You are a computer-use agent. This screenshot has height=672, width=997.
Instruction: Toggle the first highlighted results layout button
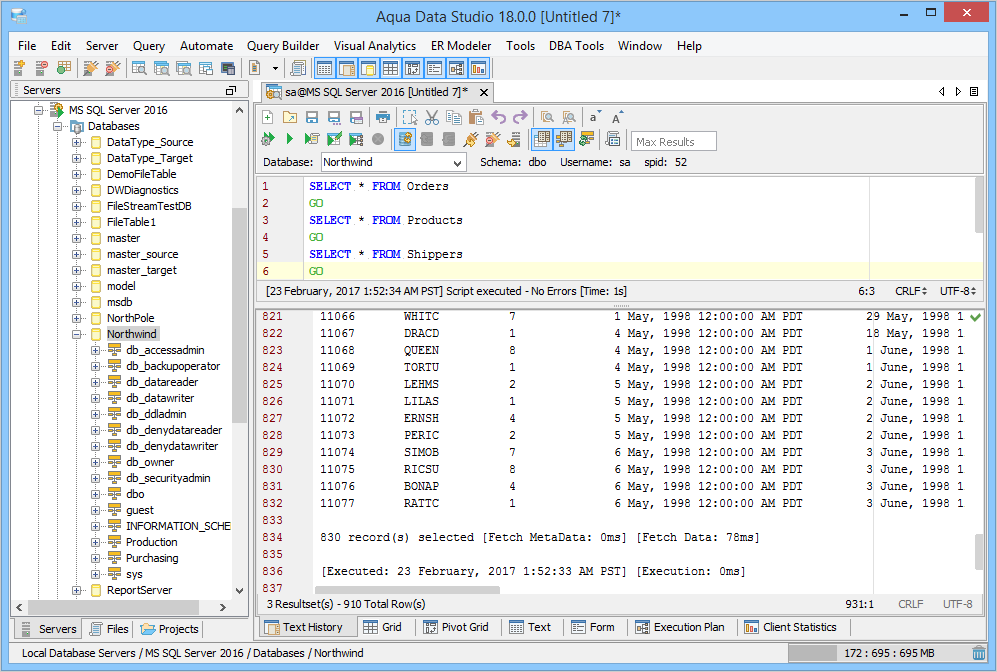(541, 140)
